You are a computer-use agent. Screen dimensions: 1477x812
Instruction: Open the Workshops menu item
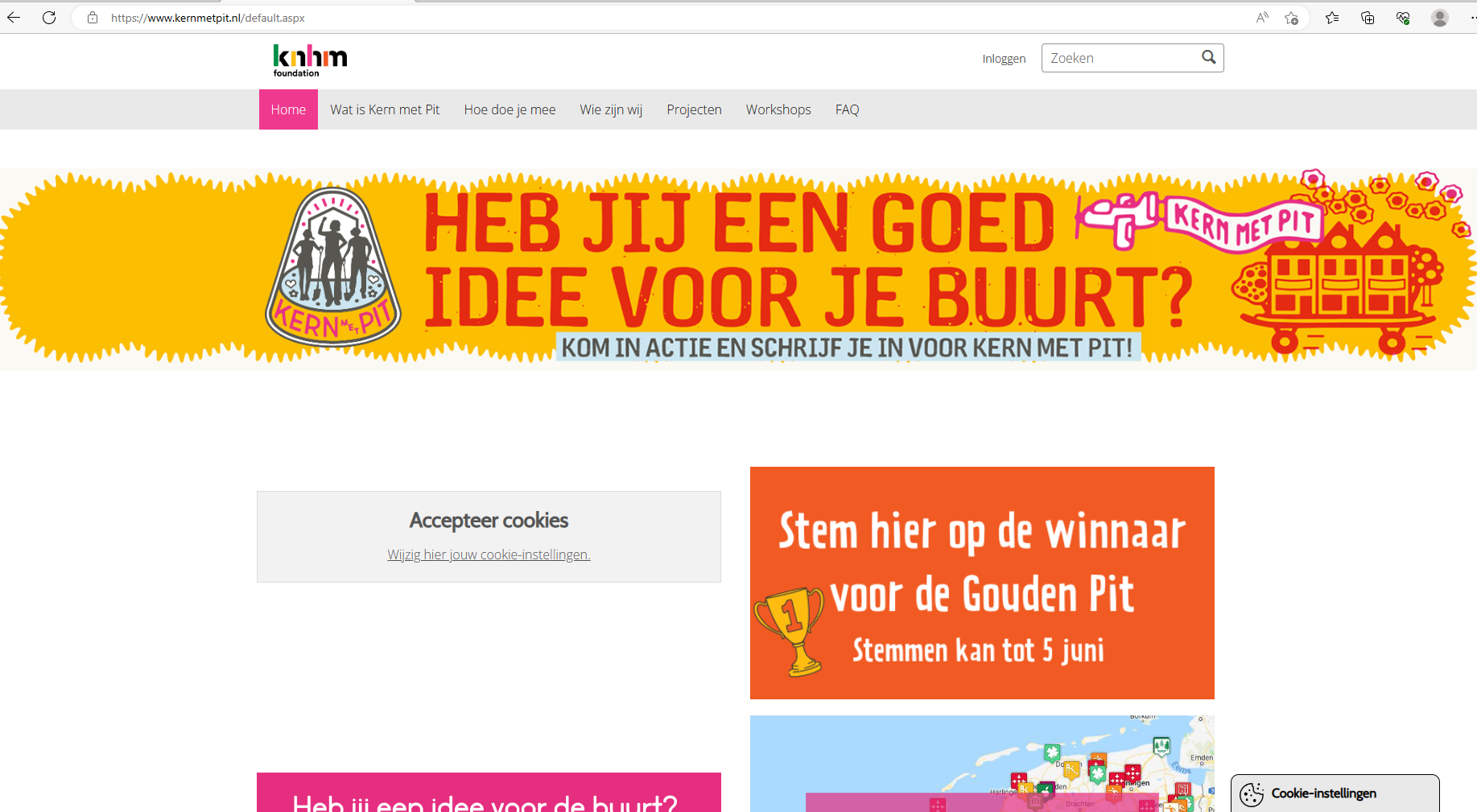pos(778,109)
